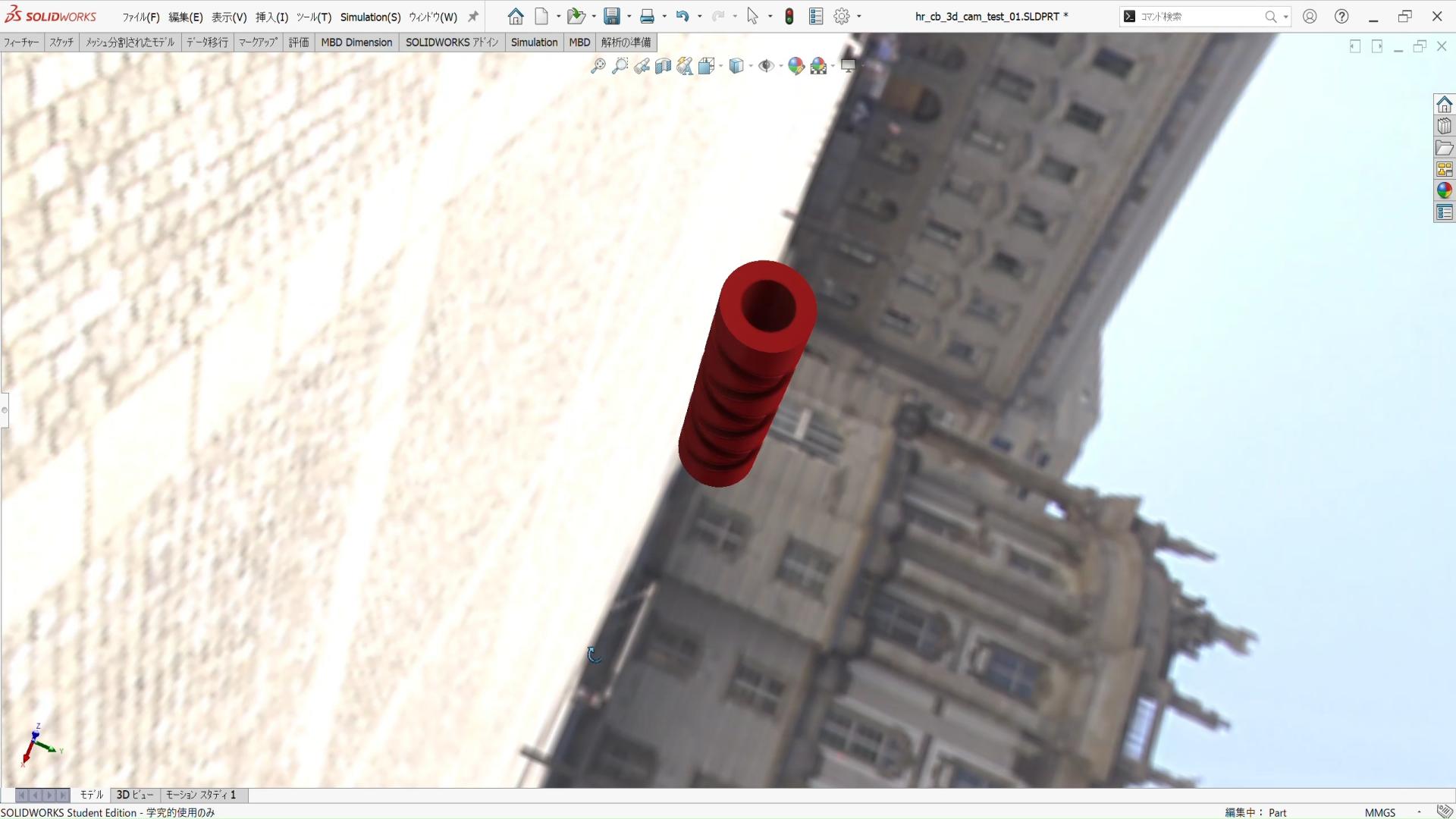Open File Explorer folder tab in task pane
This screenshot has height=819, width=1456.
coord(1444,148)
